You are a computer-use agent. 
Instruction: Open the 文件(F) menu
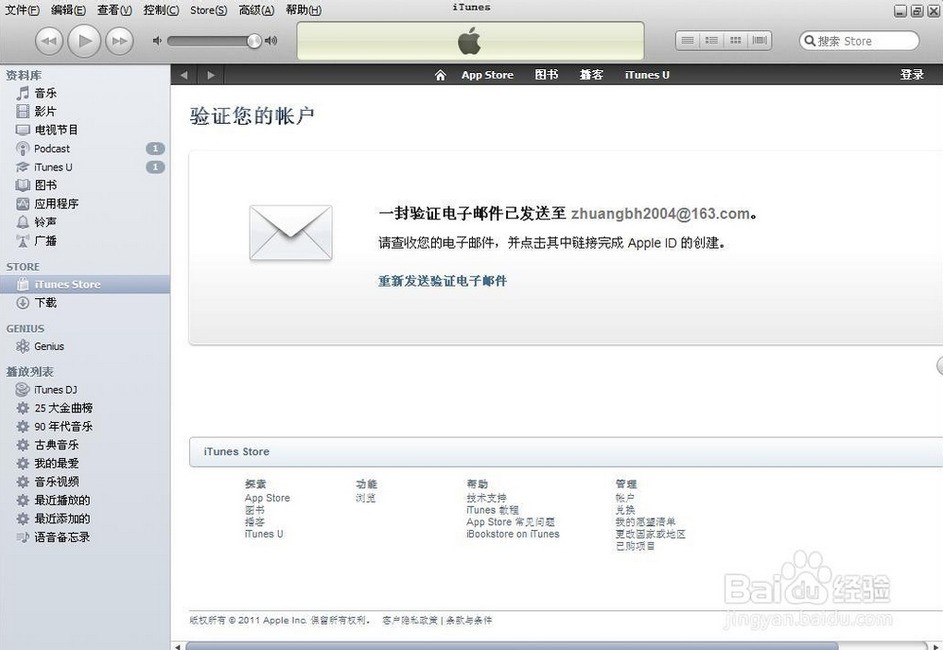pos(22,10)
